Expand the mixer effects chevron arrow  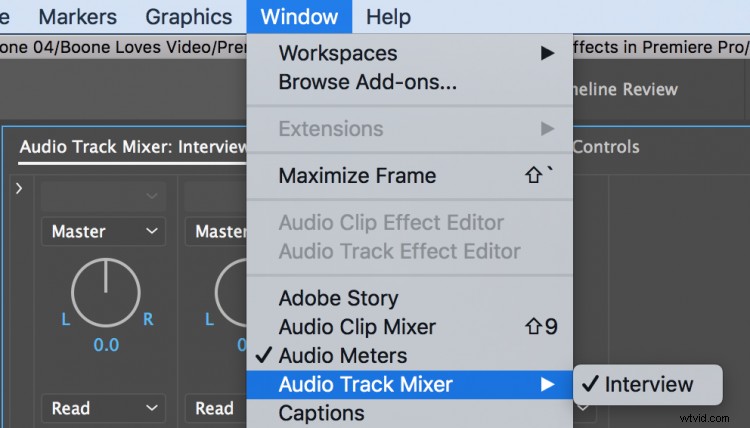click(19, 188)
